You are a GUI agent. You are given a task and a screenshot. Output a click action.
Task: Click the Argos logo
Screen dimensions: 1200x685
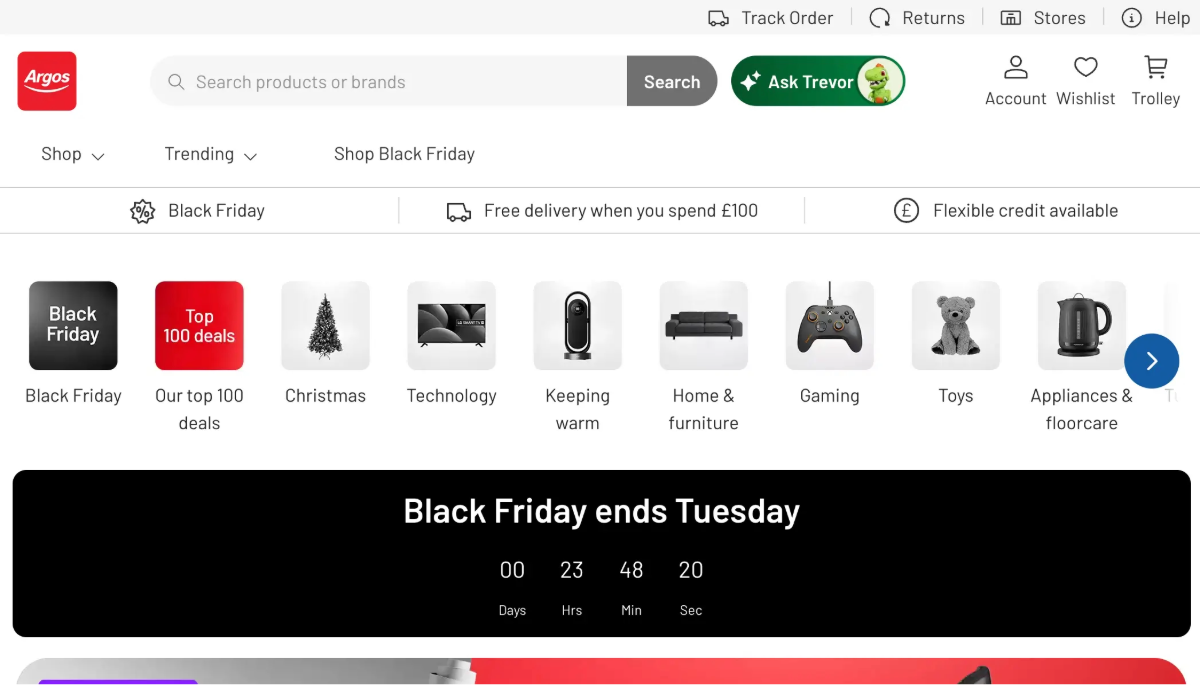(47, 81)
